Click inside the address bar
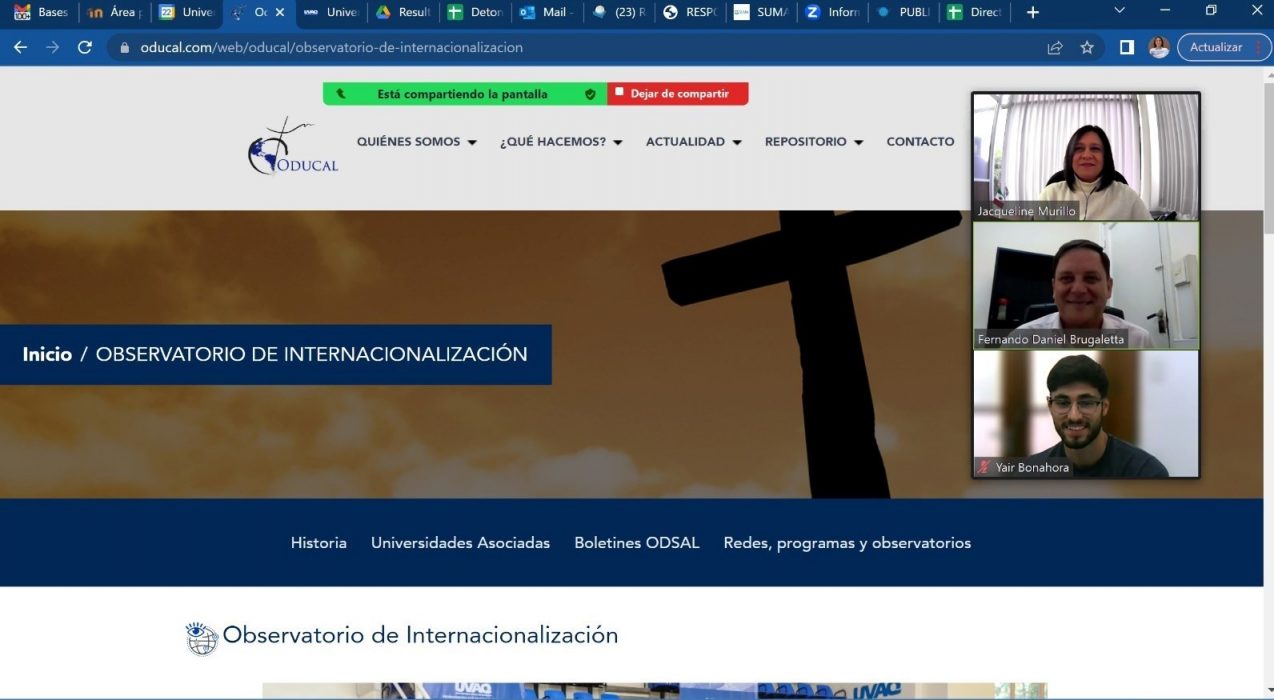Screen dimensions: 1274x700 point(400,46)
